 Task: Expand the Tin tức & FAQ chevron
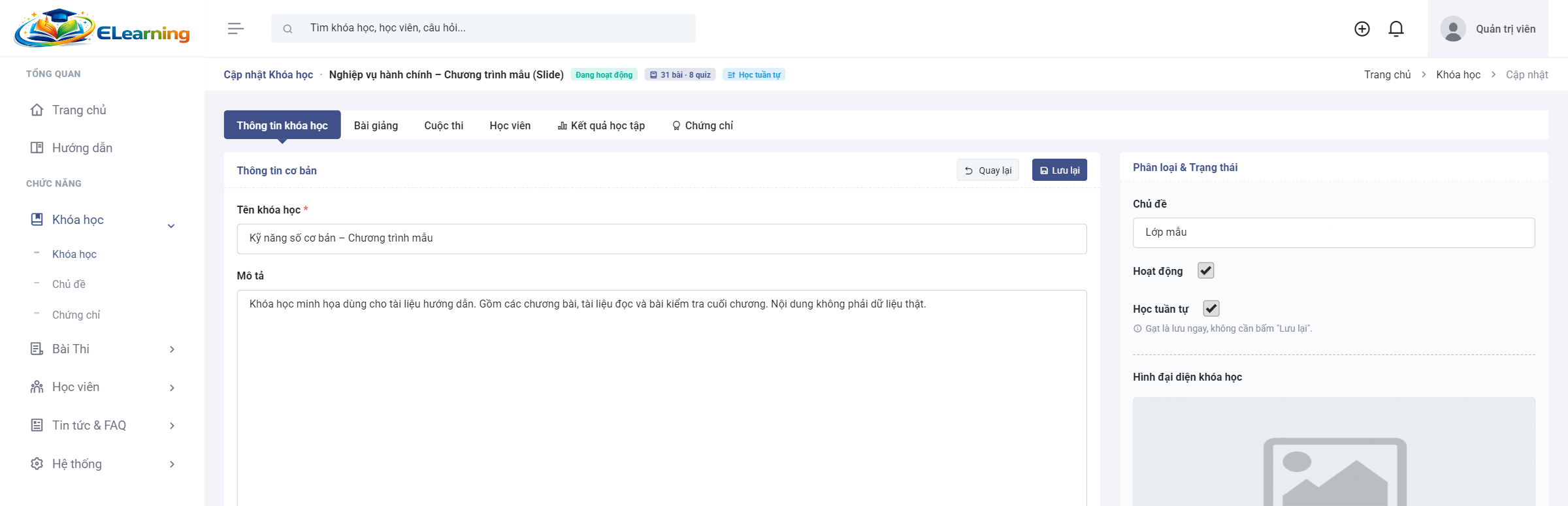pos(172,426)
